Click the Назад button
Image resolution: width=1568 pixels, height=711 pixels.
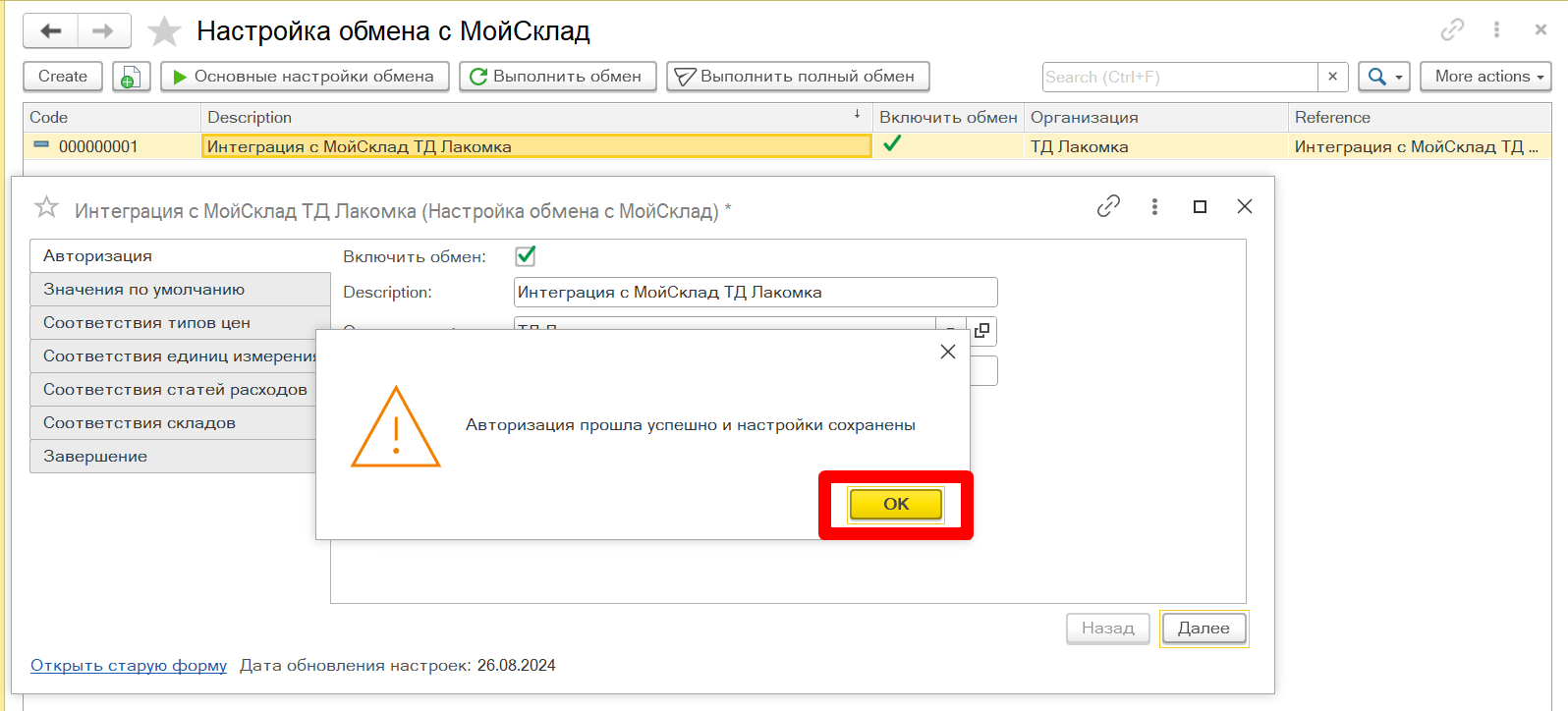pyautogui.click(x=1108, y=629)
